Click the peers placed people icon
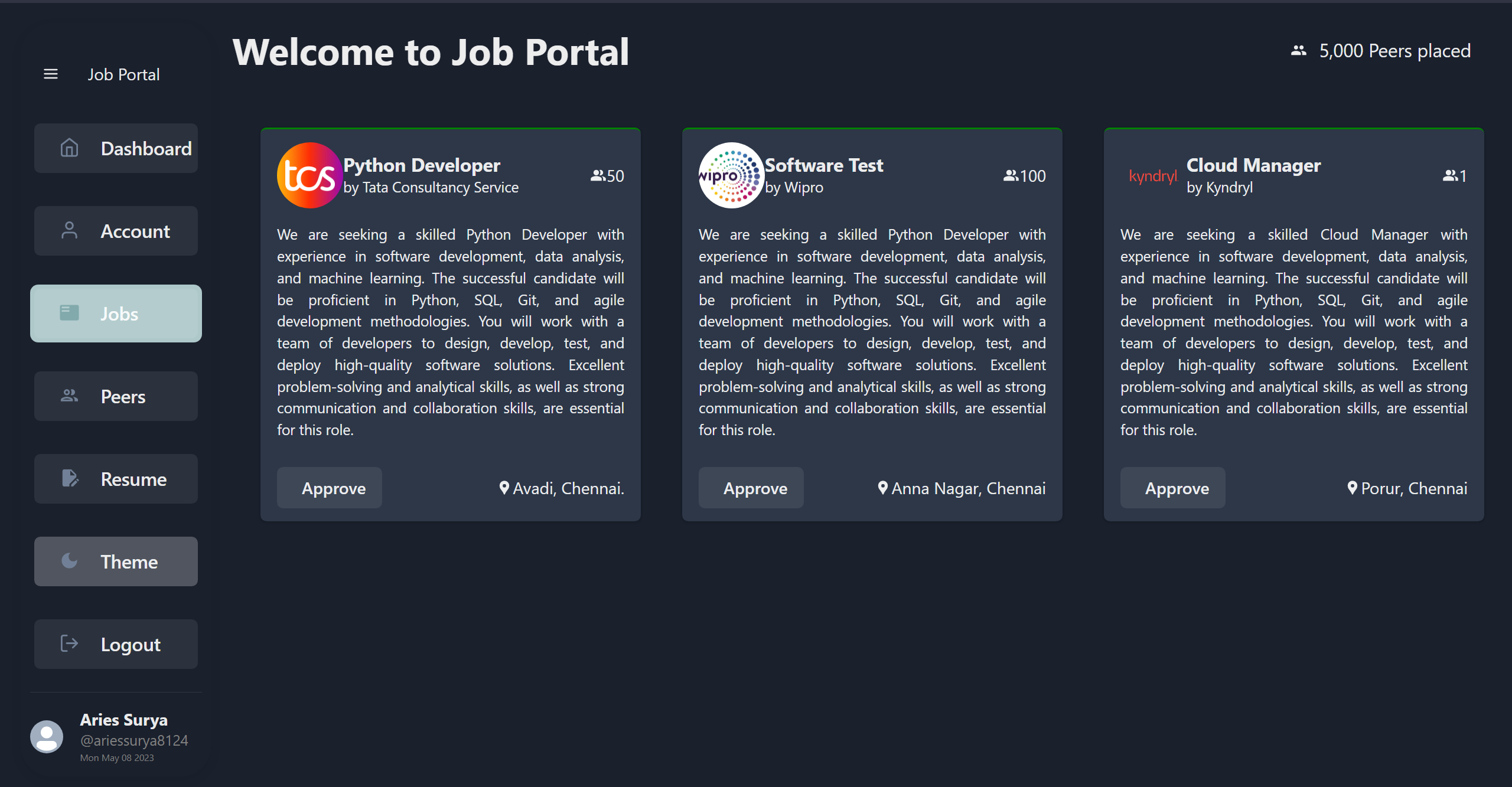The image size is (1512, 787). click(1298, 51)
